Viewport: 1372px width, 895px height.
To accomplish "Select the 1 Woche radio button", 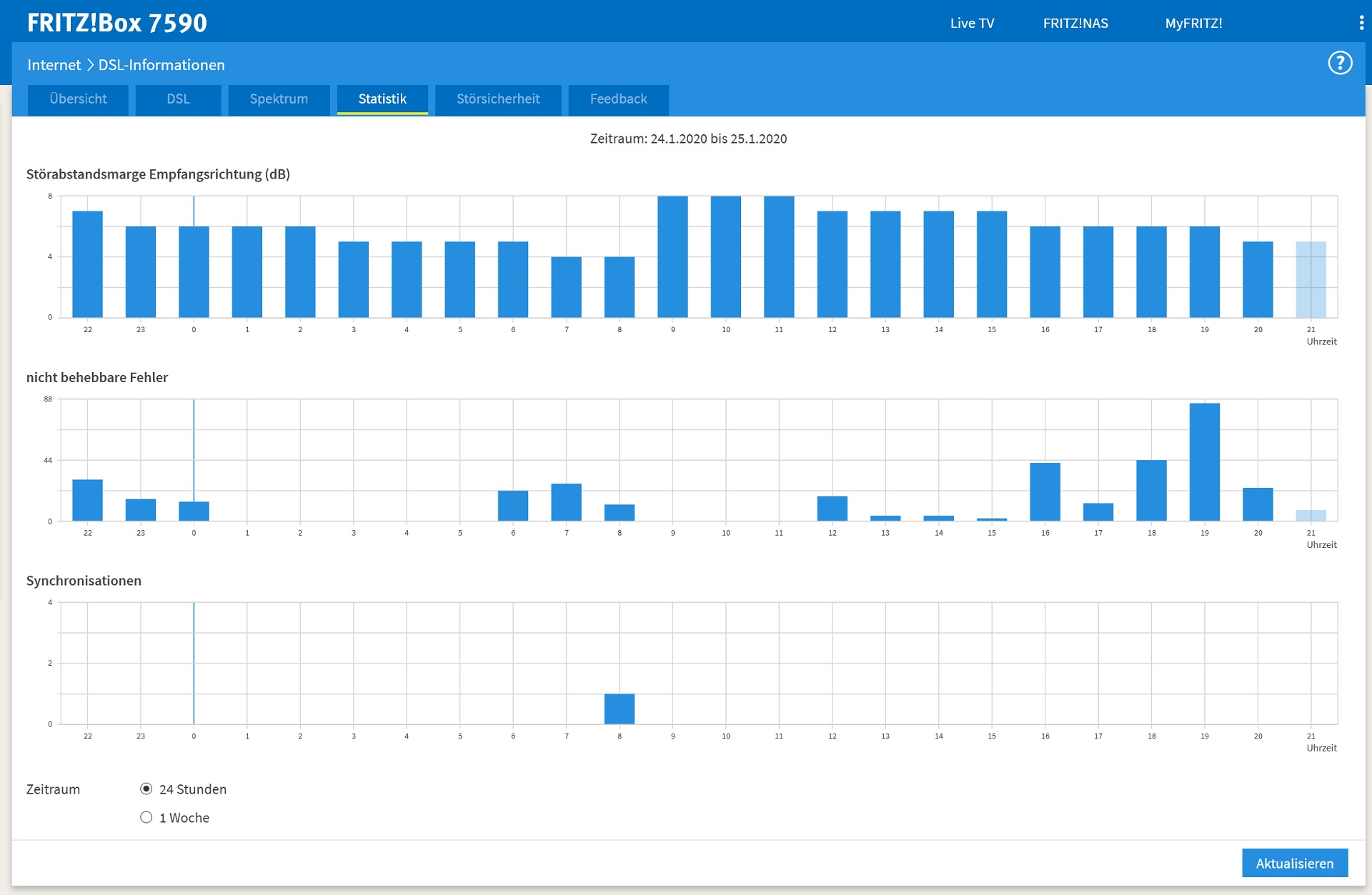I will tap(146, 817).
